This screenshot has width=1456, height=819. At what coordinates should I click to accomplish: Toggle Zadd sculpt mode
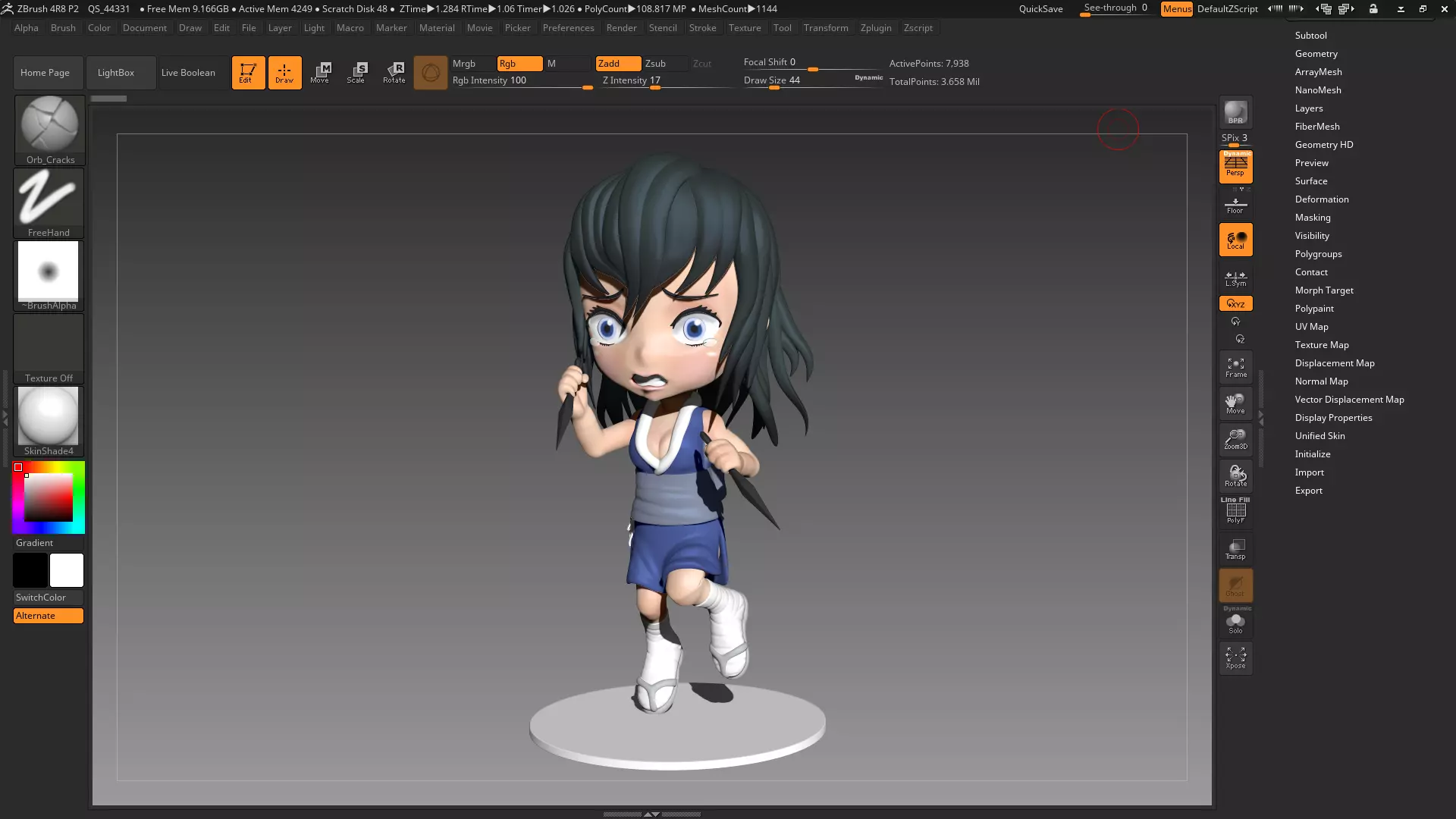click(x=618, y=64)
